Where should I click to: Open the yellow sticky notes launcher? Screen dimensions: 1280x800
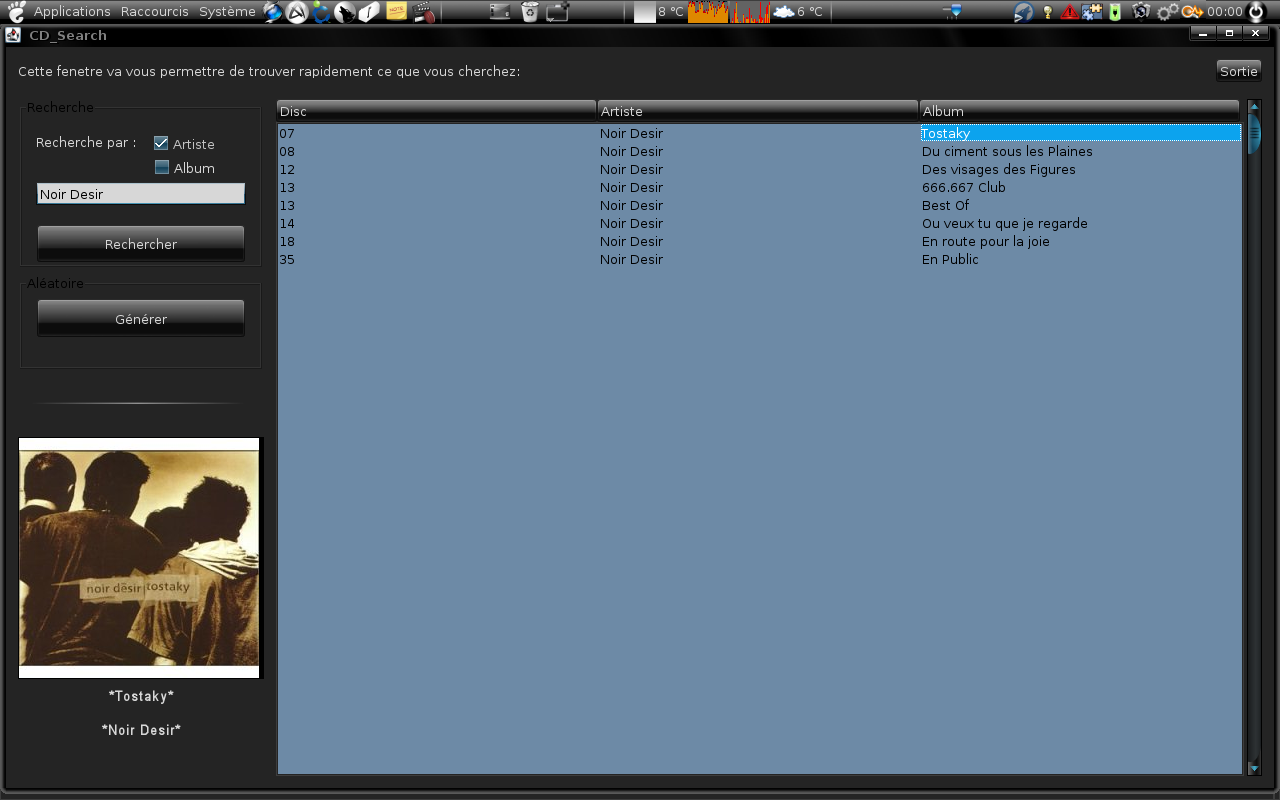tap(396, 12)
